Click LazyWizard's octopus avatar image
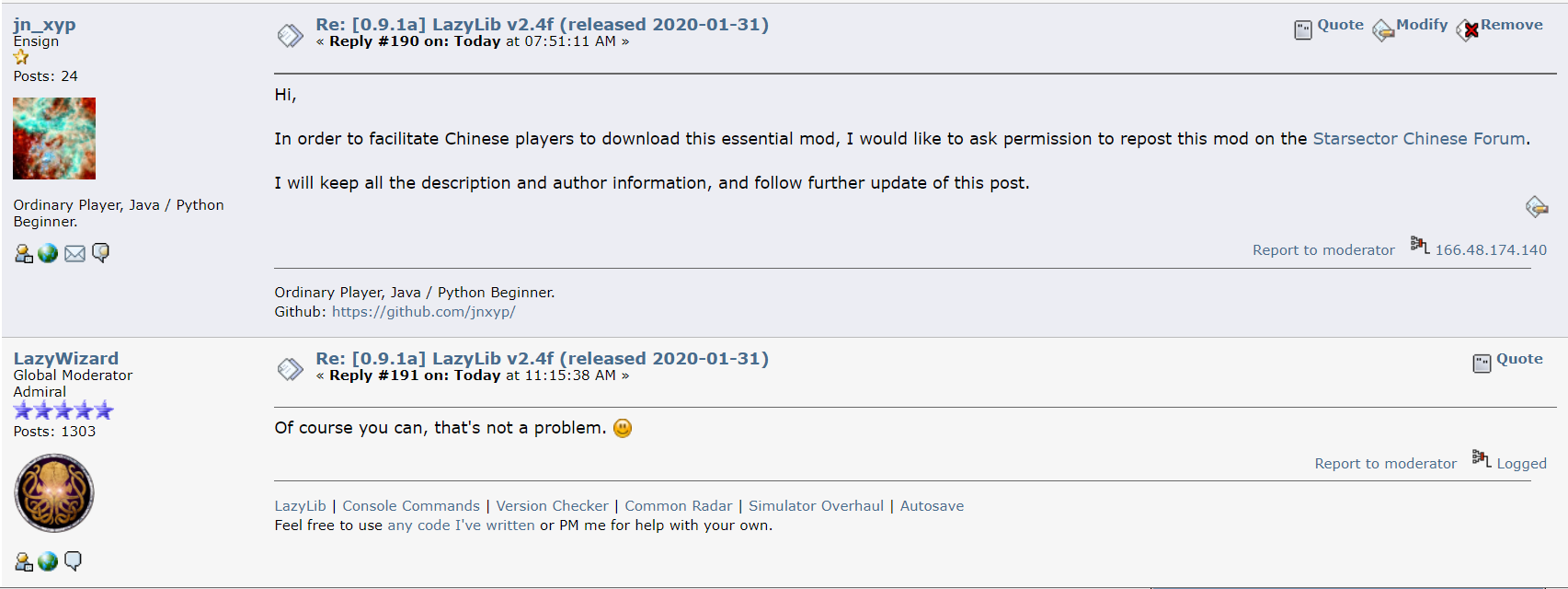1568x589 pixels. (54, 493)
